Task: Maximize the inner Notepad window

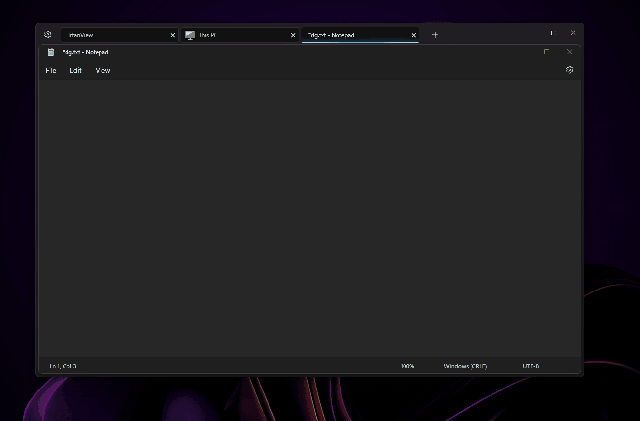Action: coord(546,52)
